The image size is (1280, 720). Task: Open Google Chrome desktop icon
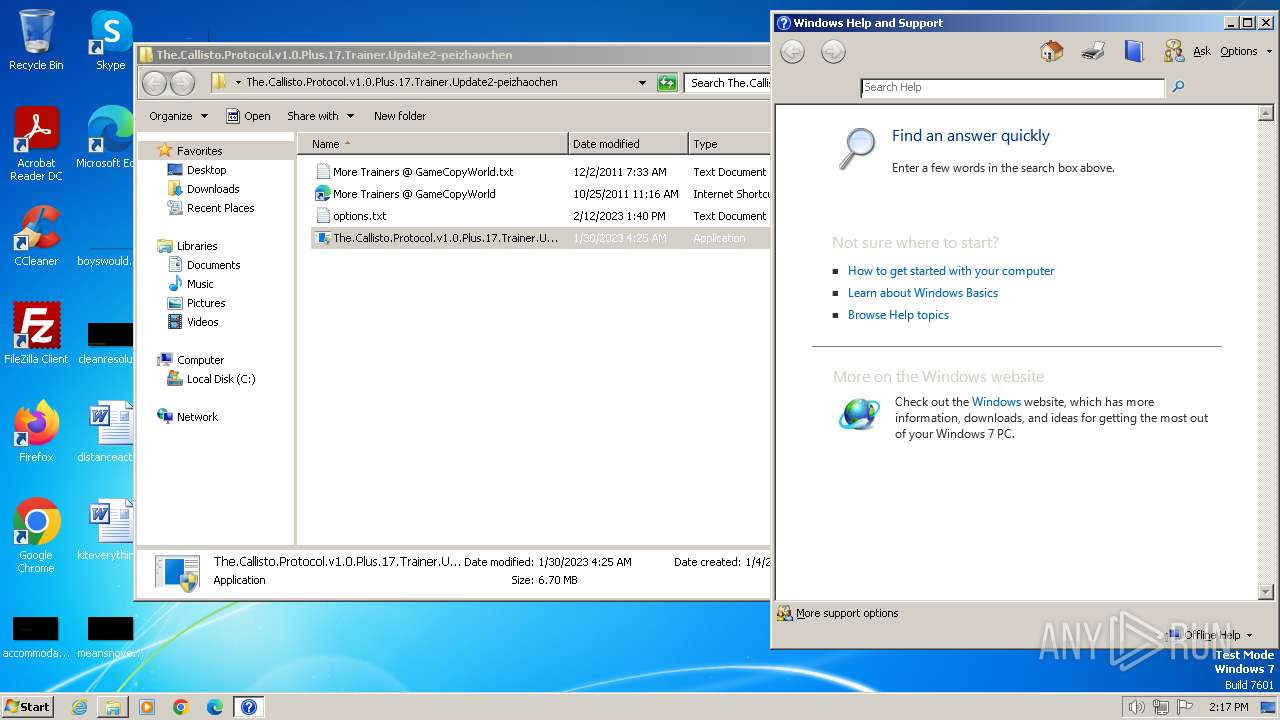36,536
